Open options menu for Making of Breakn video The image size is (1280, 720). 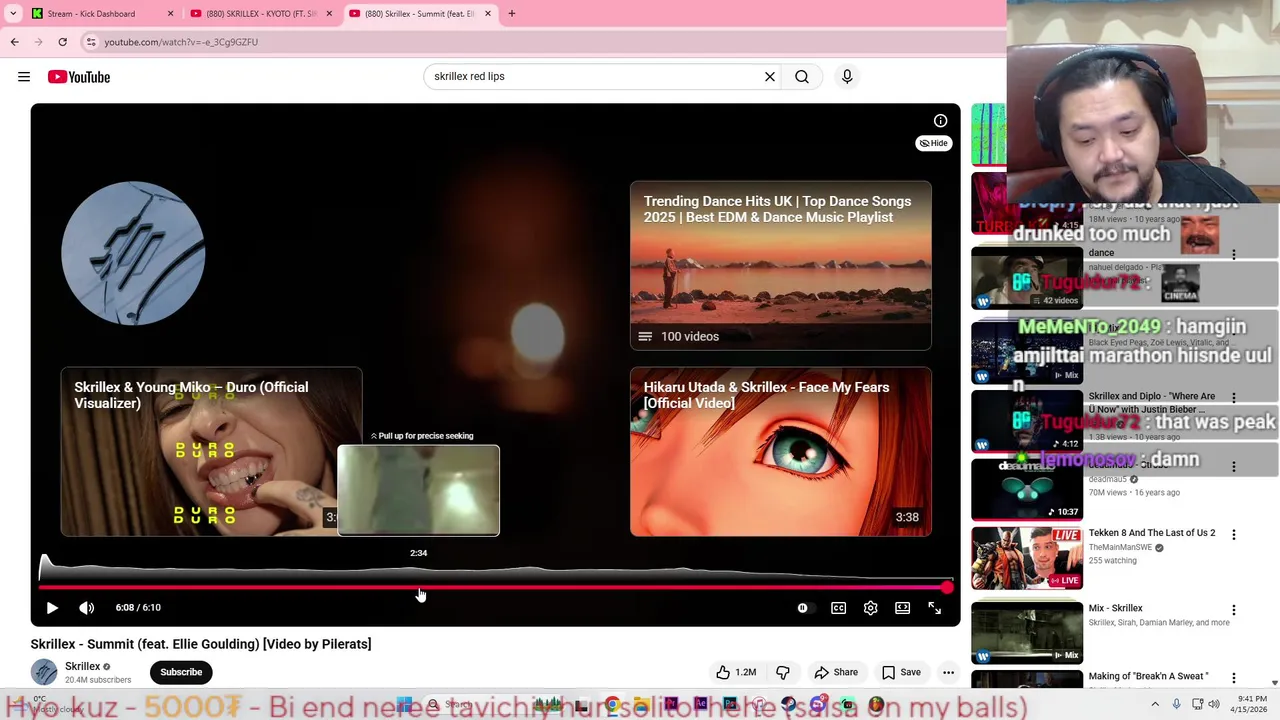1233,678
